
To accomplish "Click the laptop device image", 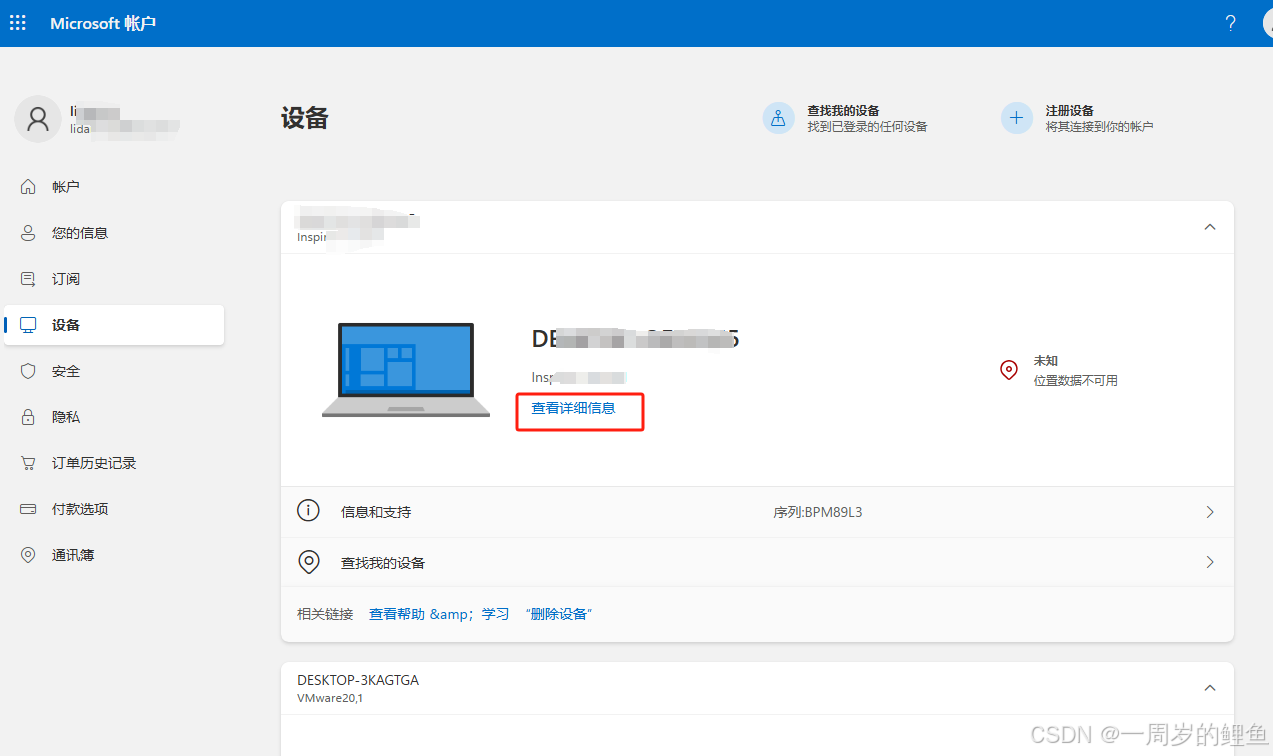I will (x=406, y=370).
